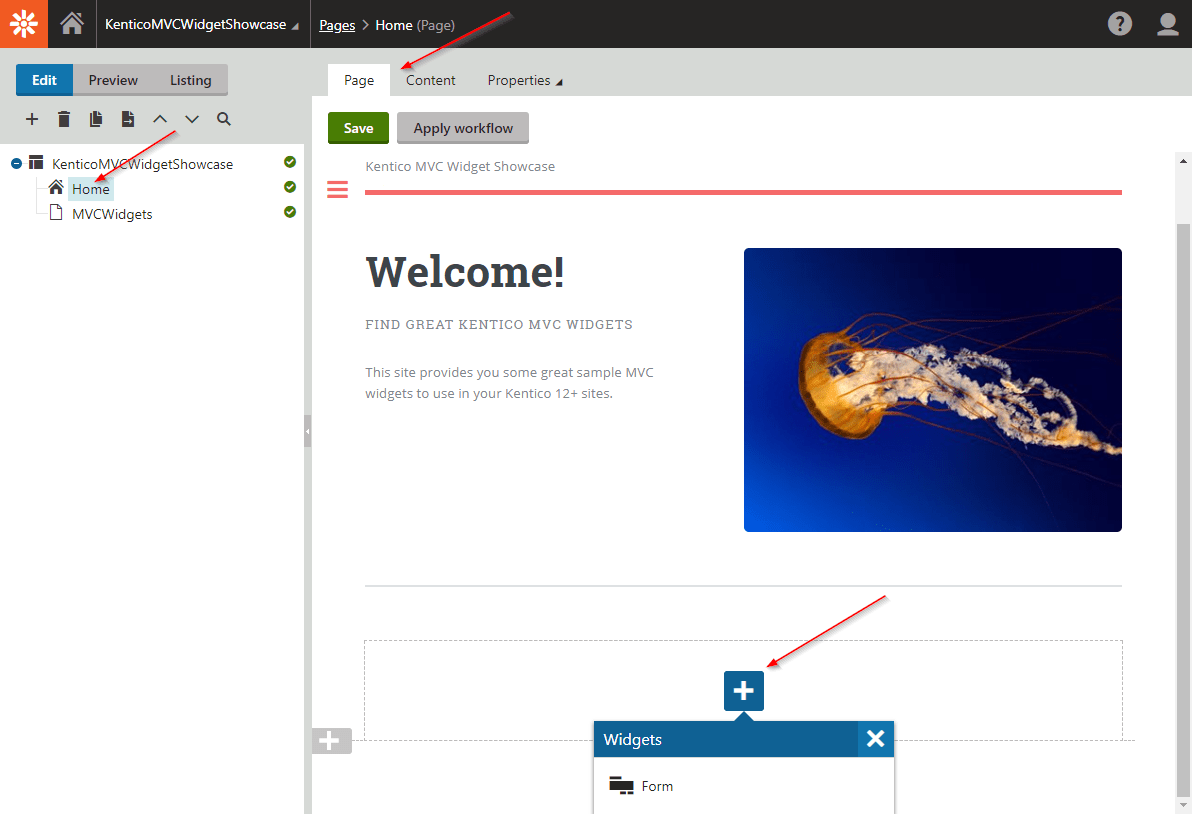
Task: Click the scrollbar down arrow
Action: pos(1183,806)
